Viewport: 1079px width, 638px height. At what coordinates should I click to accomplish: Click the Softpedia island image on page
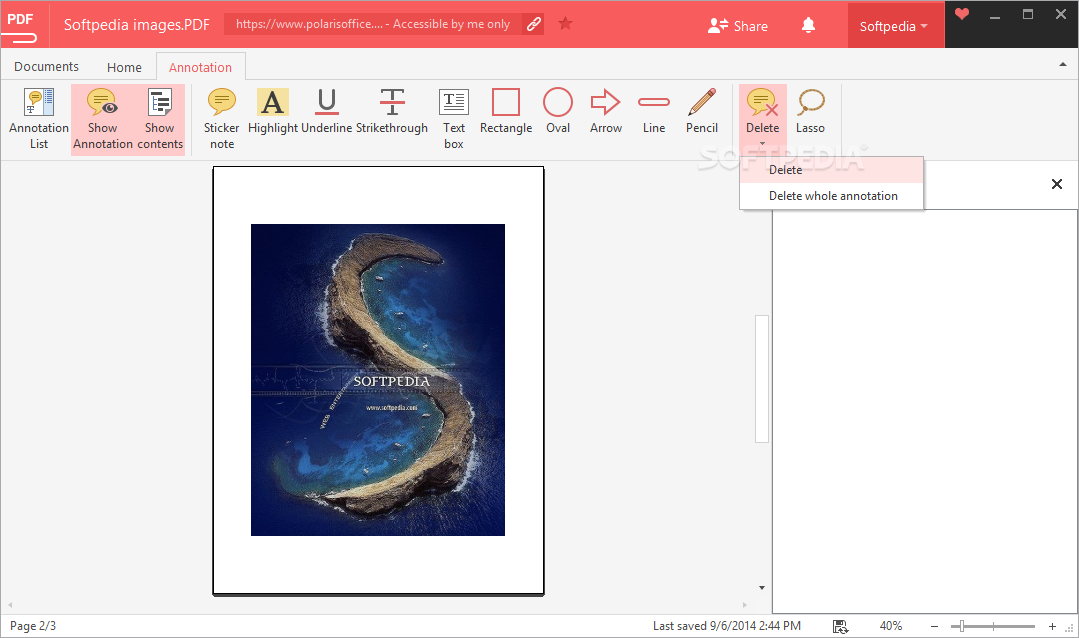pos(378,380)
